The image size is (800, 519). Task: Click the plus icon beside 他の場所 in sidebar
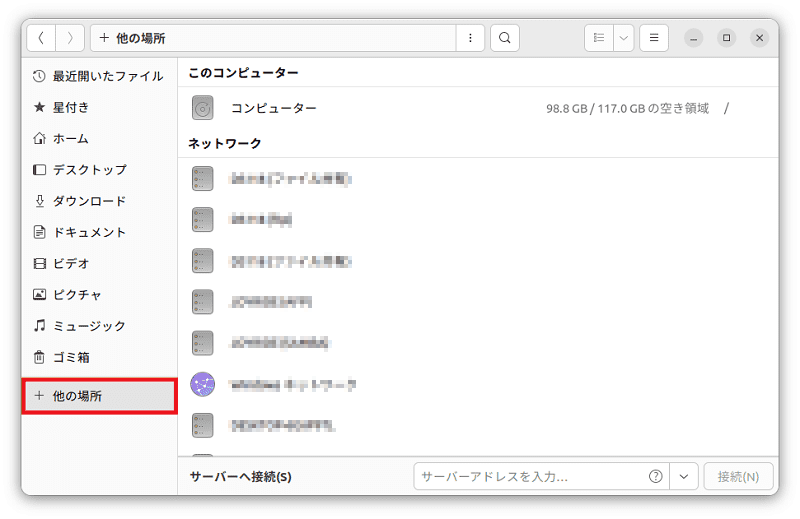(39, 396)
